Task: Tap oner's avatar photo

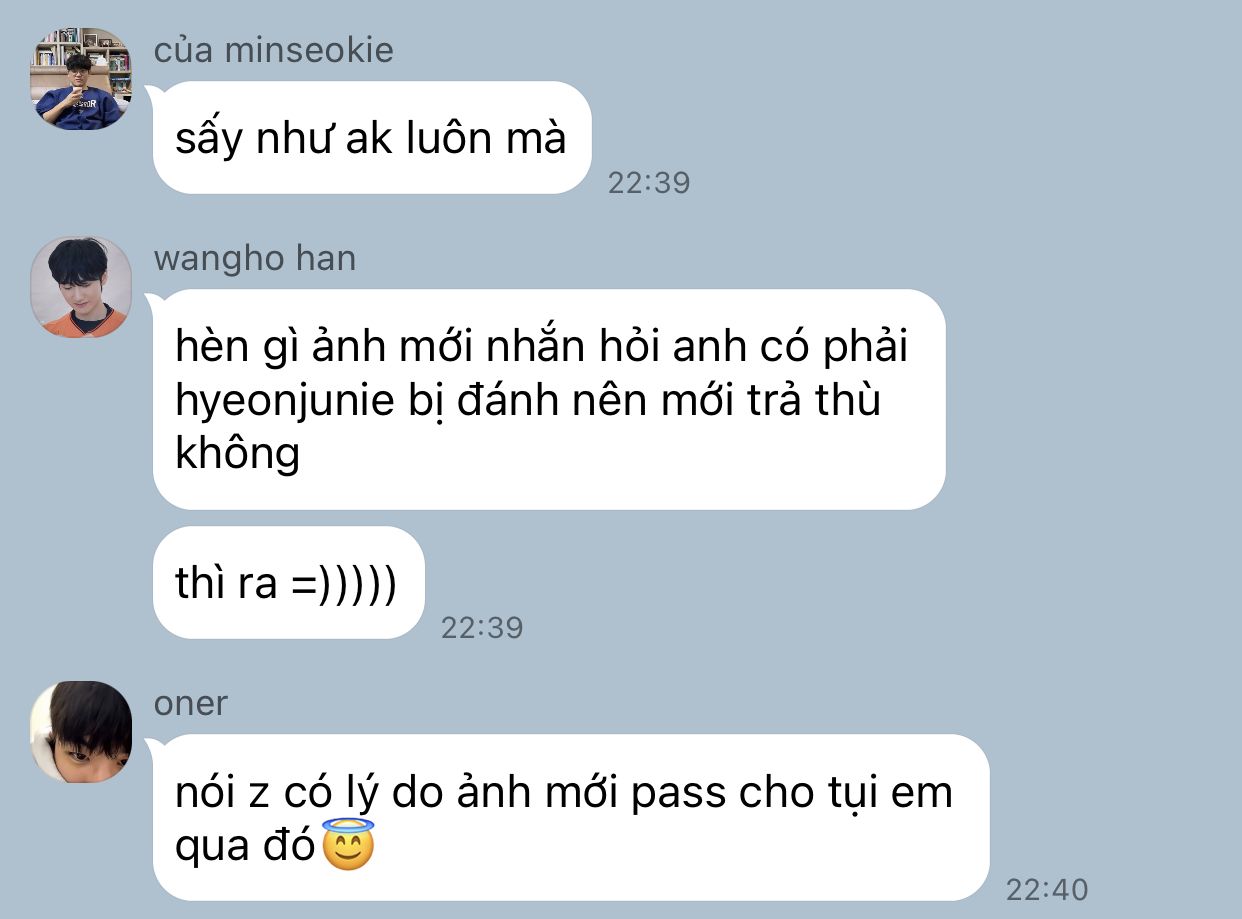Action: click(82, 732)
